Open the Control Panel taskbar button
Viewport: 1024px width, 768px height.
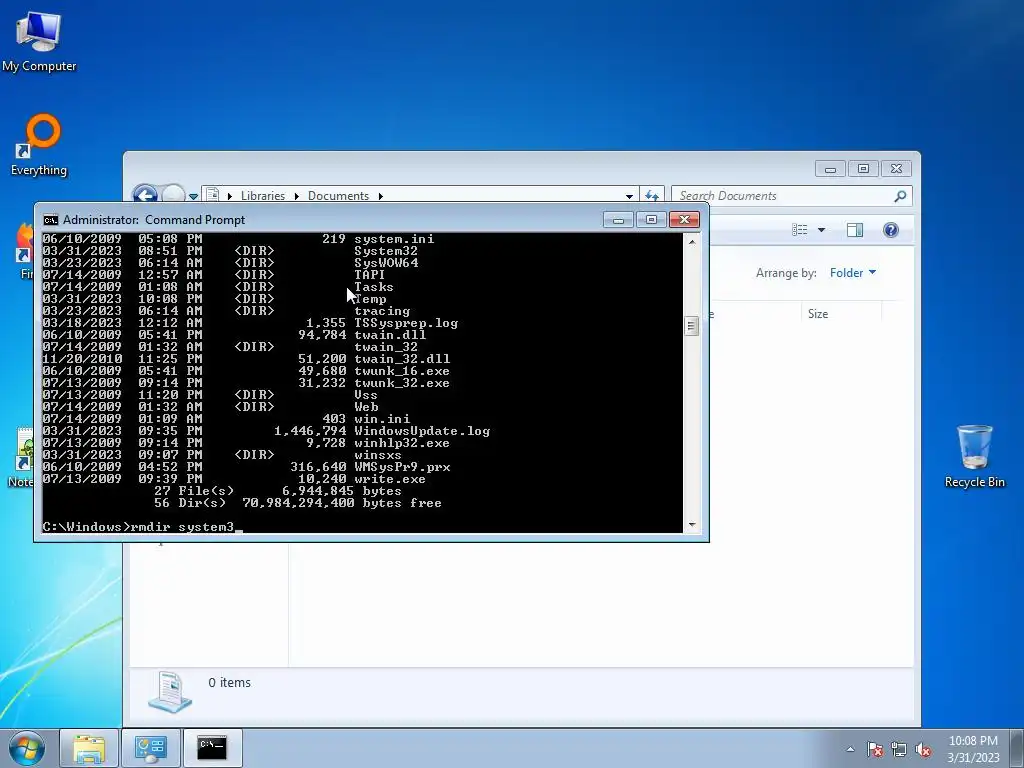pyautogui.click(x=151, y=748)
